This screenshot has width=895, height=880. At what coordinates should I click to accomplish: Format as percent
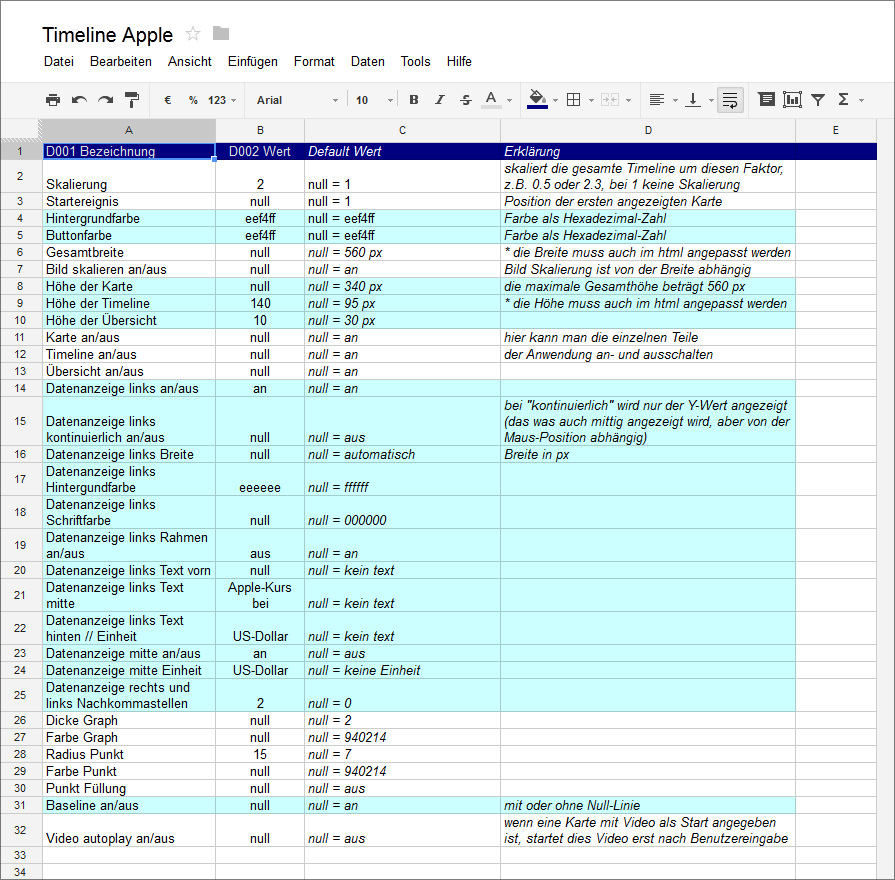tap(193, 100)
